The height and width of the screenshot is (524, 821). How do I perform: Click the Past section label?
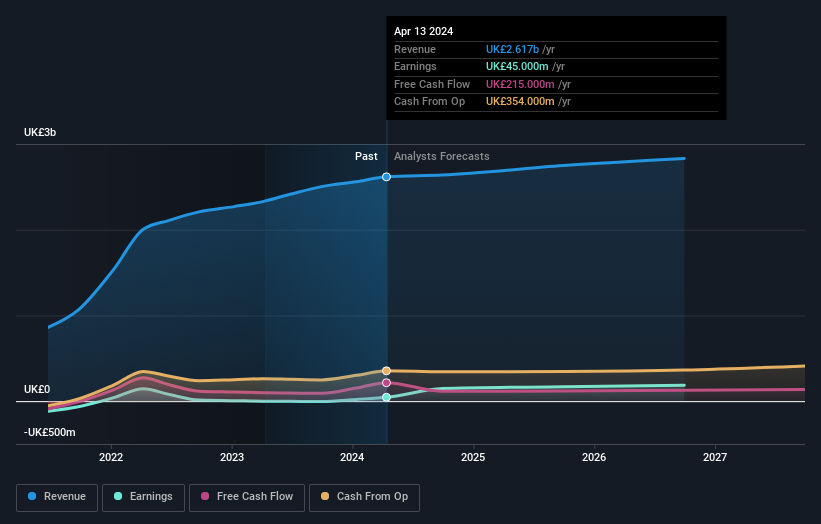pyautogui.click(x=366, y=157)
